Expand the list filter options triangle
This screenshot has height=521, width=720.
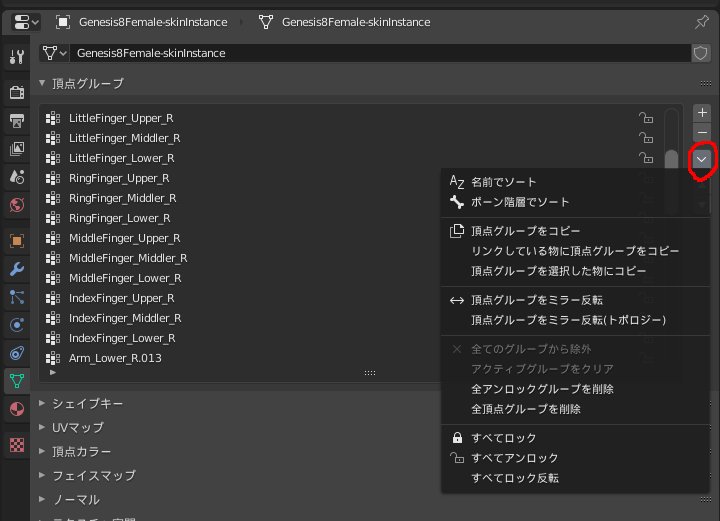tap(53, 372)
